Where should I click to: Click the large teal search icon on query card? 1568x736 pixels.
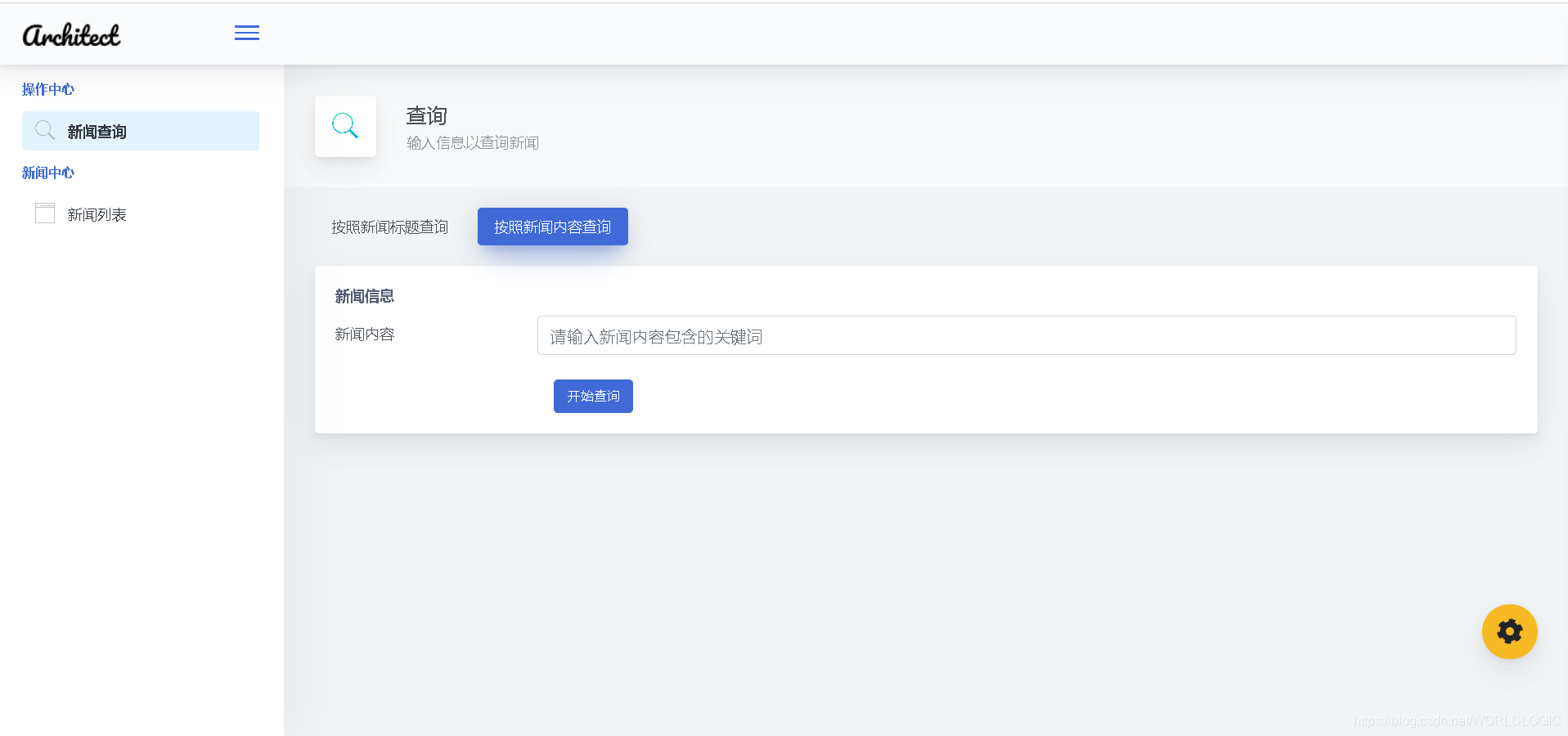point(344,125)
